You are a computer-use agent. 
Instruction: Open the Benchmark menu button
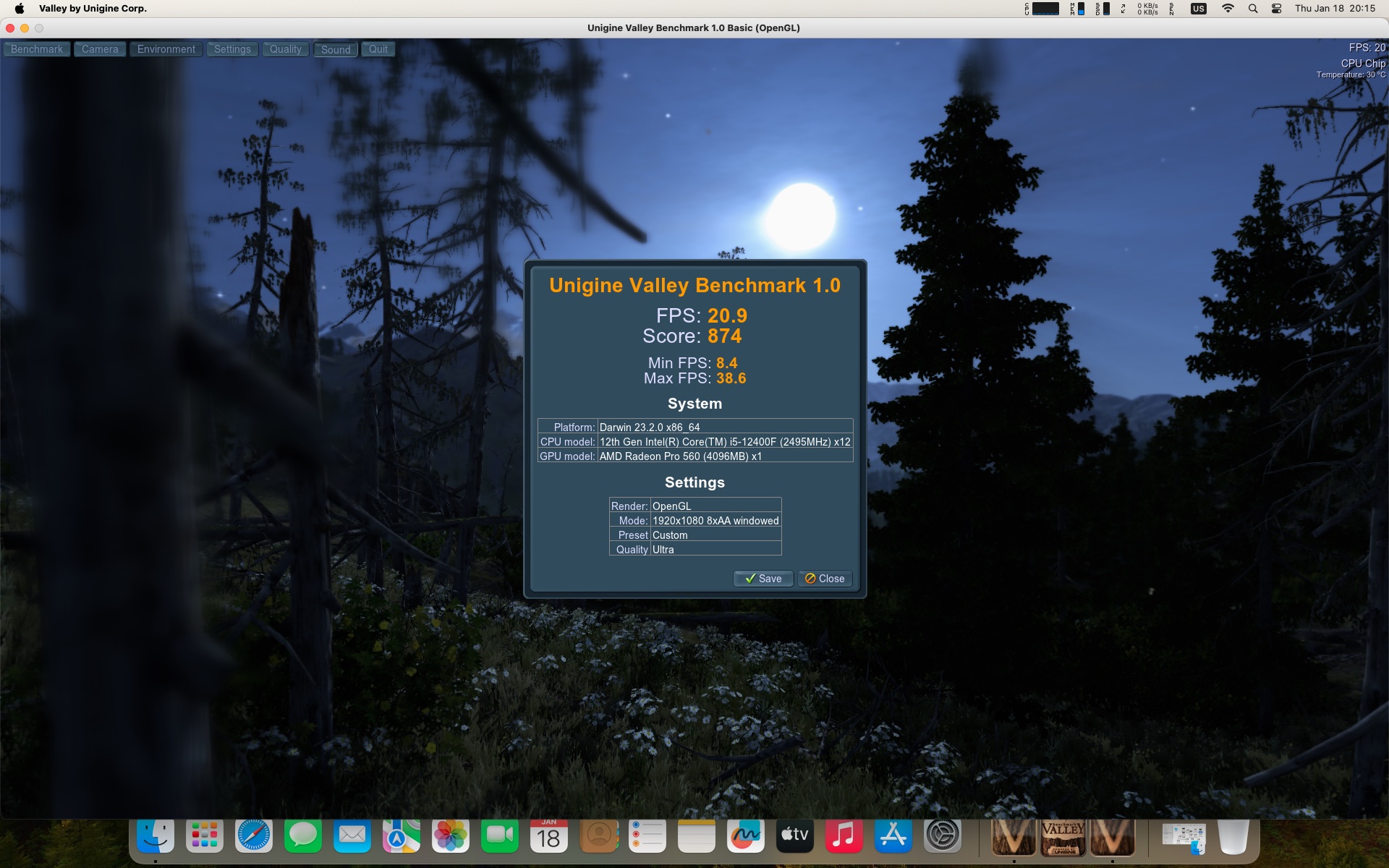(x=37, y=49)
